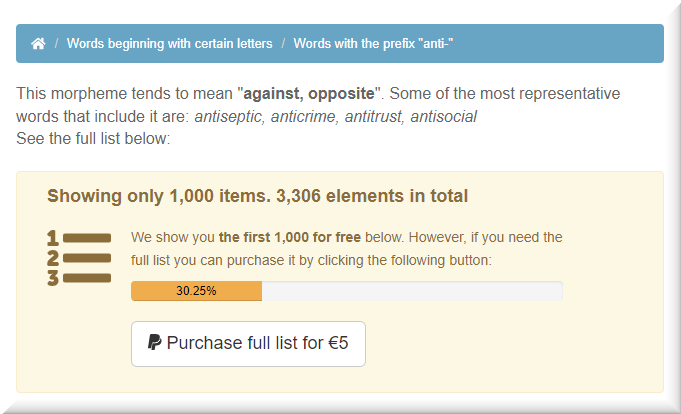Image resolution: width=681 pixels, height=414 pixels.
Task: Click the bold "against, opposite" text
Action: coord(307,94)
